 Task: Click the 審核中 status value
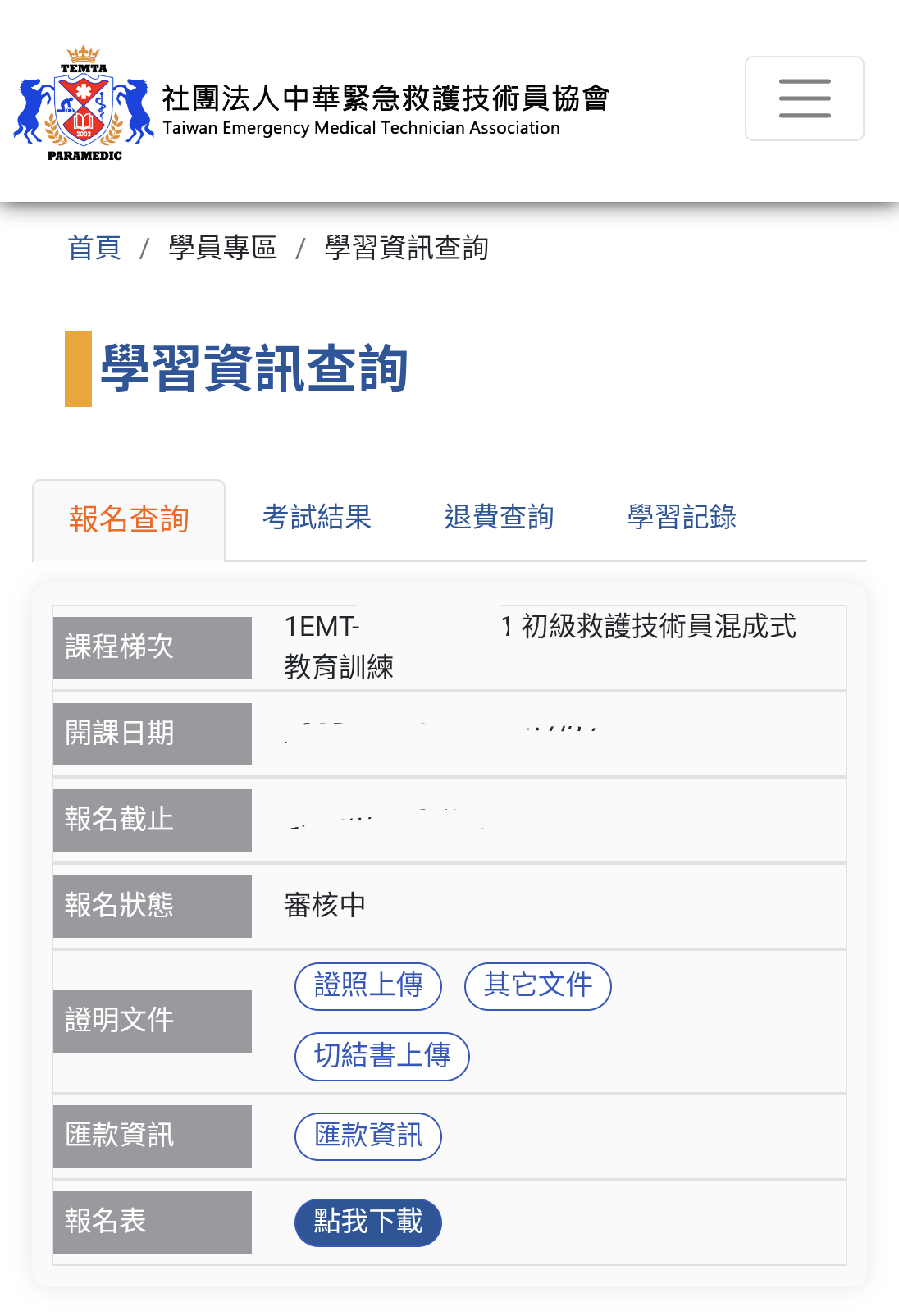(325, 906)
